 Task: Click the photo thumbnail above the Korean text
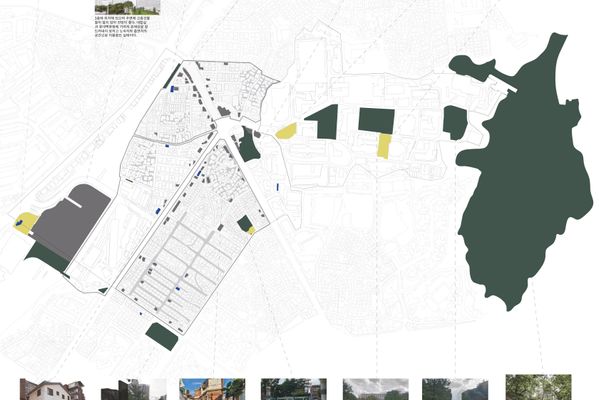coord(128,7)
